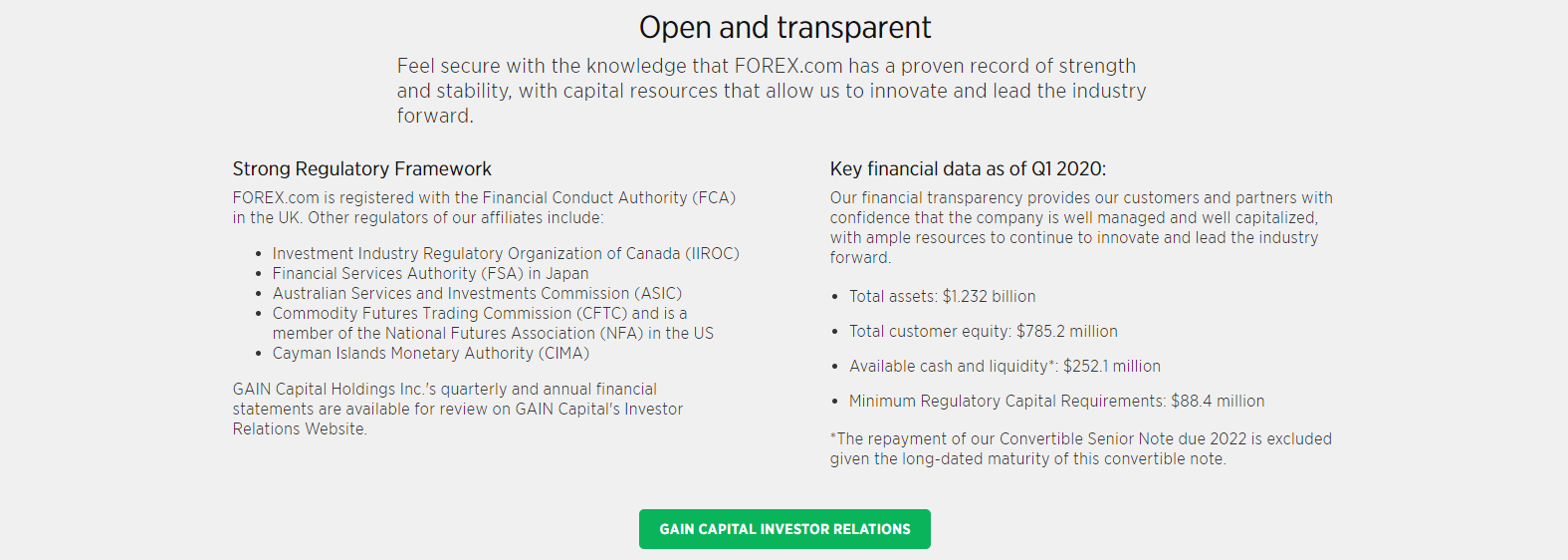Image resolution: width=1568 pixels, height=560 pixels.
Task: Click the Strong Regulatory Framework heading
Action: click(x=362, y=169)
